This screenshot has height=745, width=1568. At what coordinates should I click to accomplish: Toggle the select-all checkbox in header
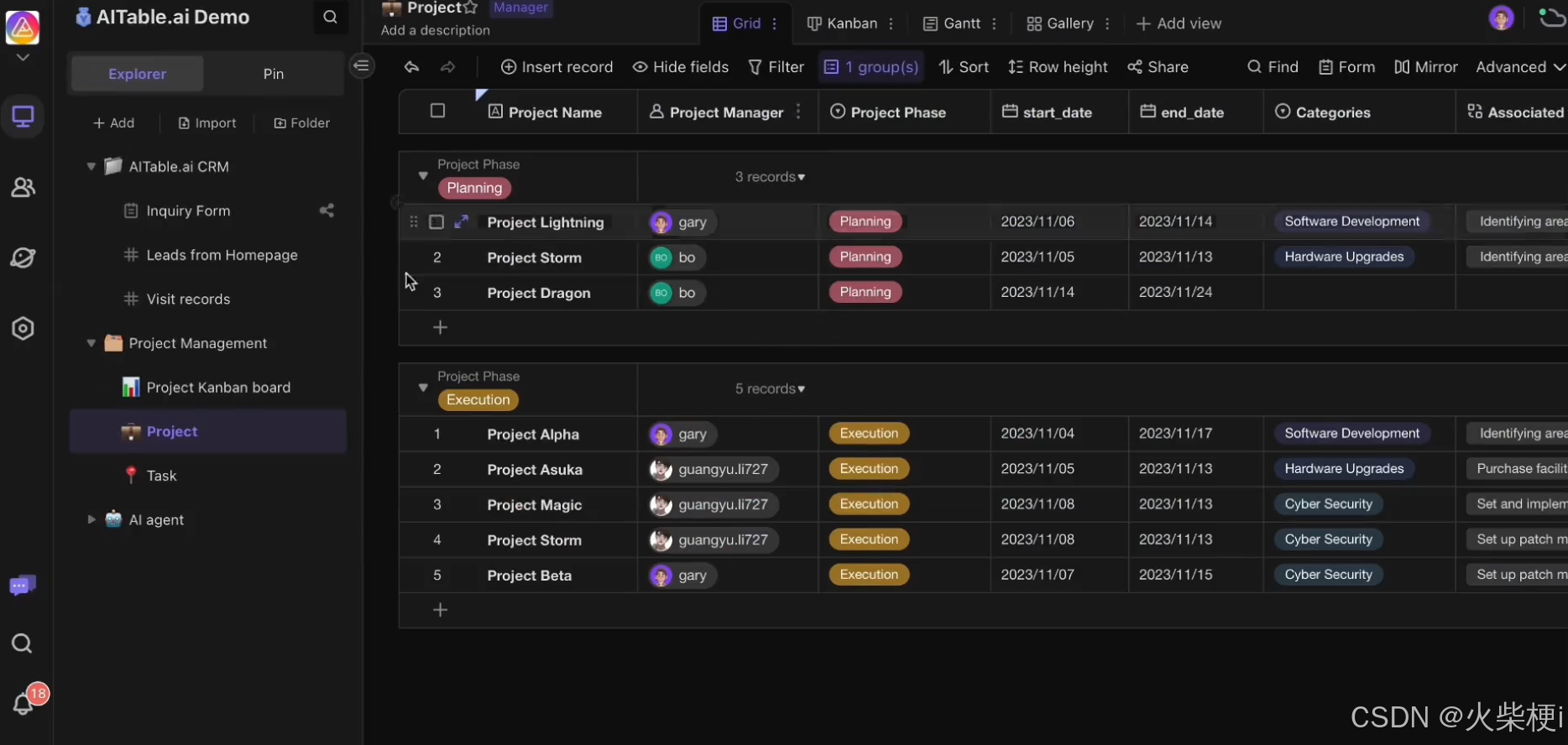coord(437,111)
